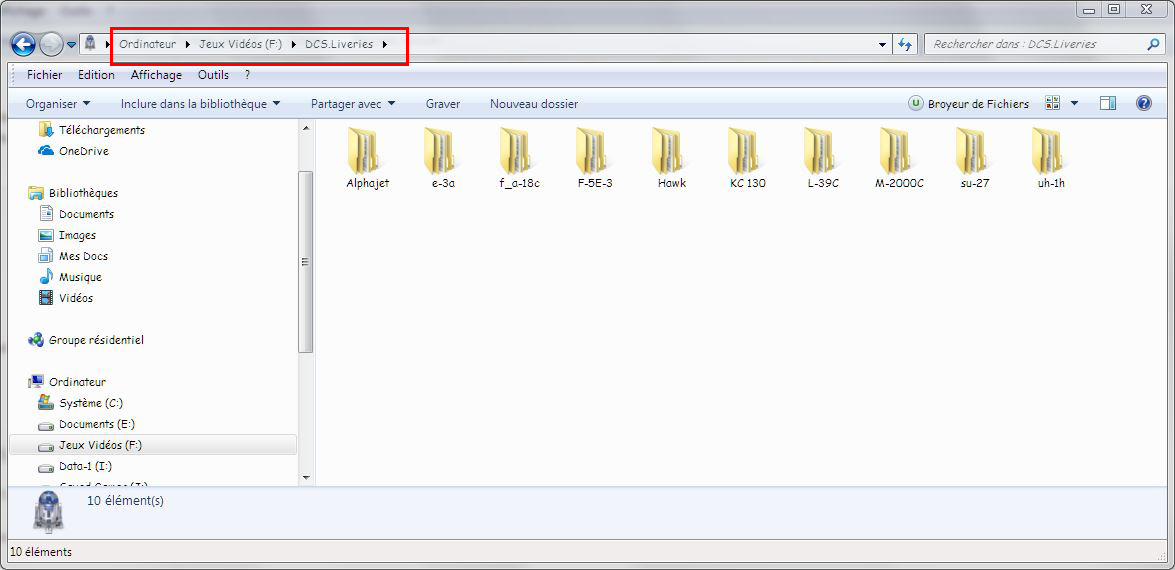Expand arrow after Ordinateur breadcrumb
Image resolution: width=1175 pixels, height=570 pixels.
point(188,44)
